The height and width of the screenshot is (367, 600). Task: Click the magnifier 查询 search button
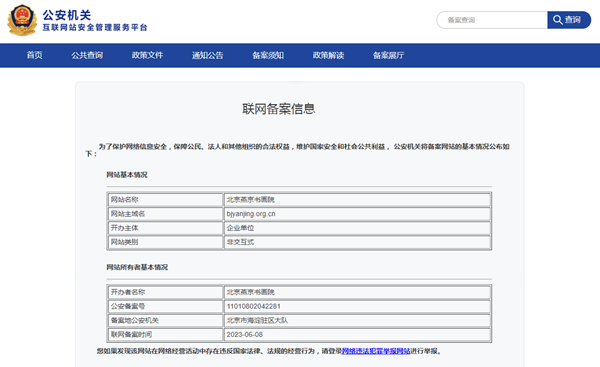[x=569, y=20]
